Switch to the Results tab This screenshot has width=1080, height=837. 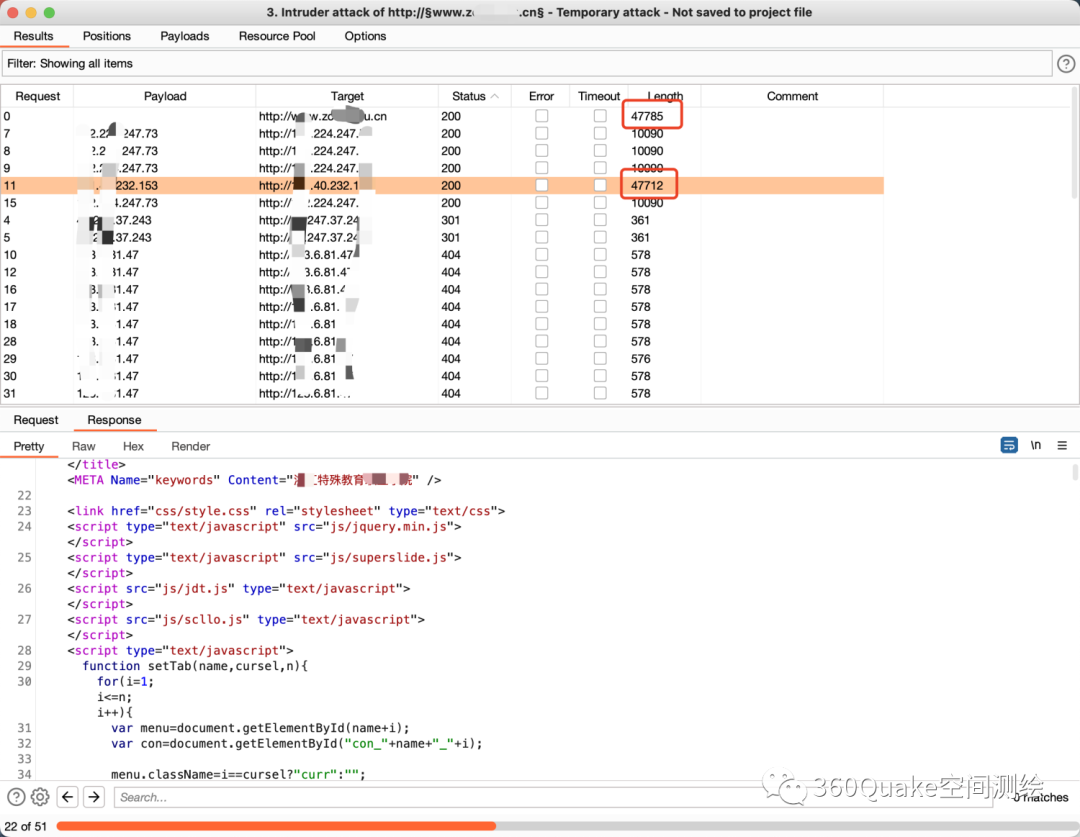(x=33, y=36)
